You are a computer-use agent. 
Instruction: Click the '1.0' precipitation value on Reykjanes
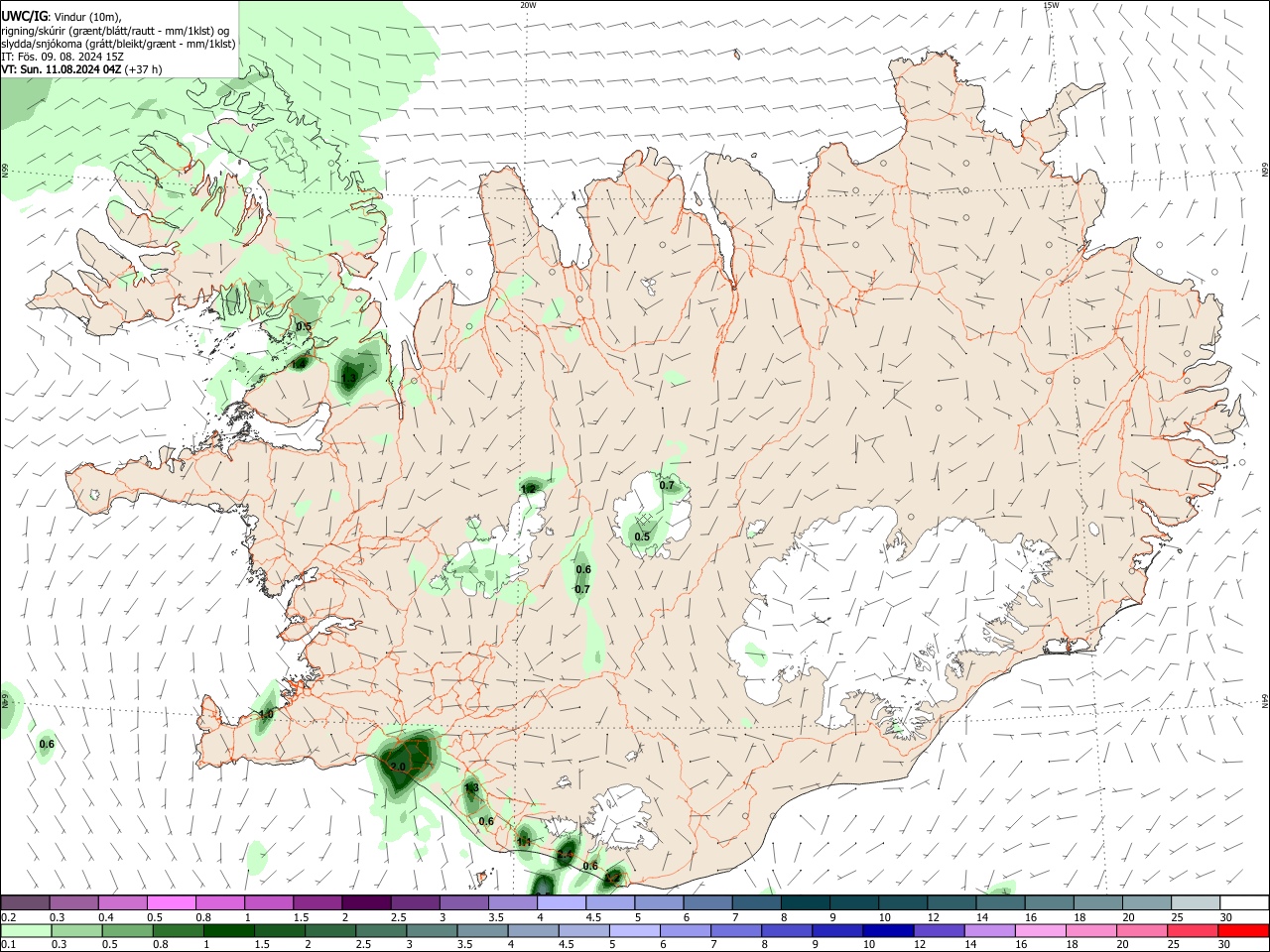click(266, 714)
